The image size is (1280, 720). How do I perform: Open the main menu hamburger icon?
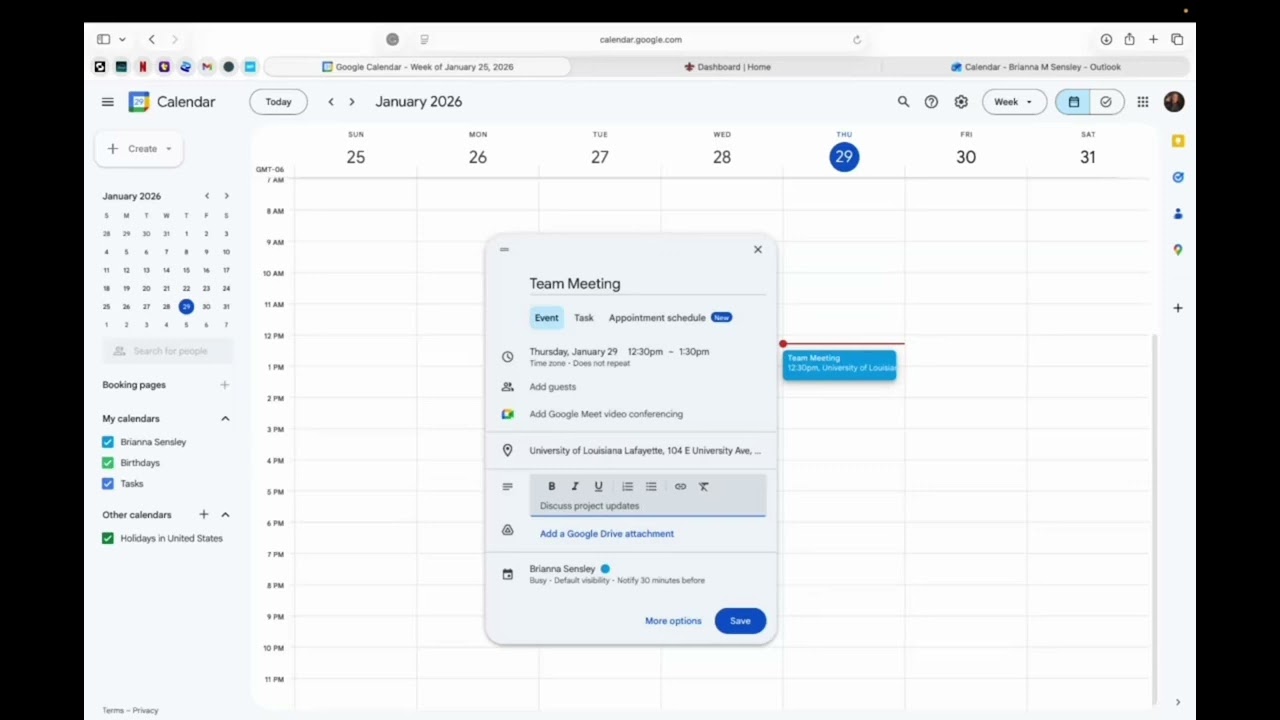(x=107, y=102)
